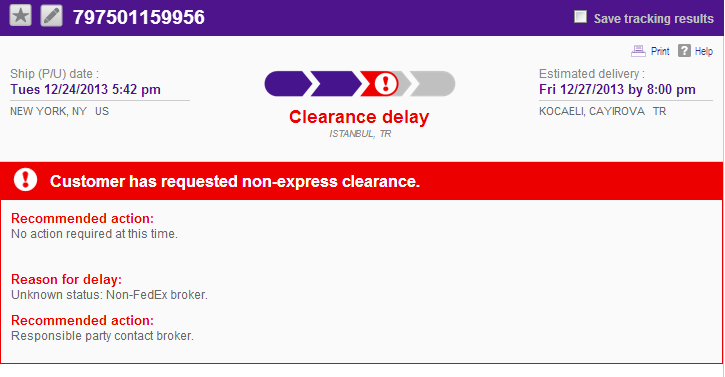
Task: Select the first purple progress stage
Action: click(x=288, y=84)
